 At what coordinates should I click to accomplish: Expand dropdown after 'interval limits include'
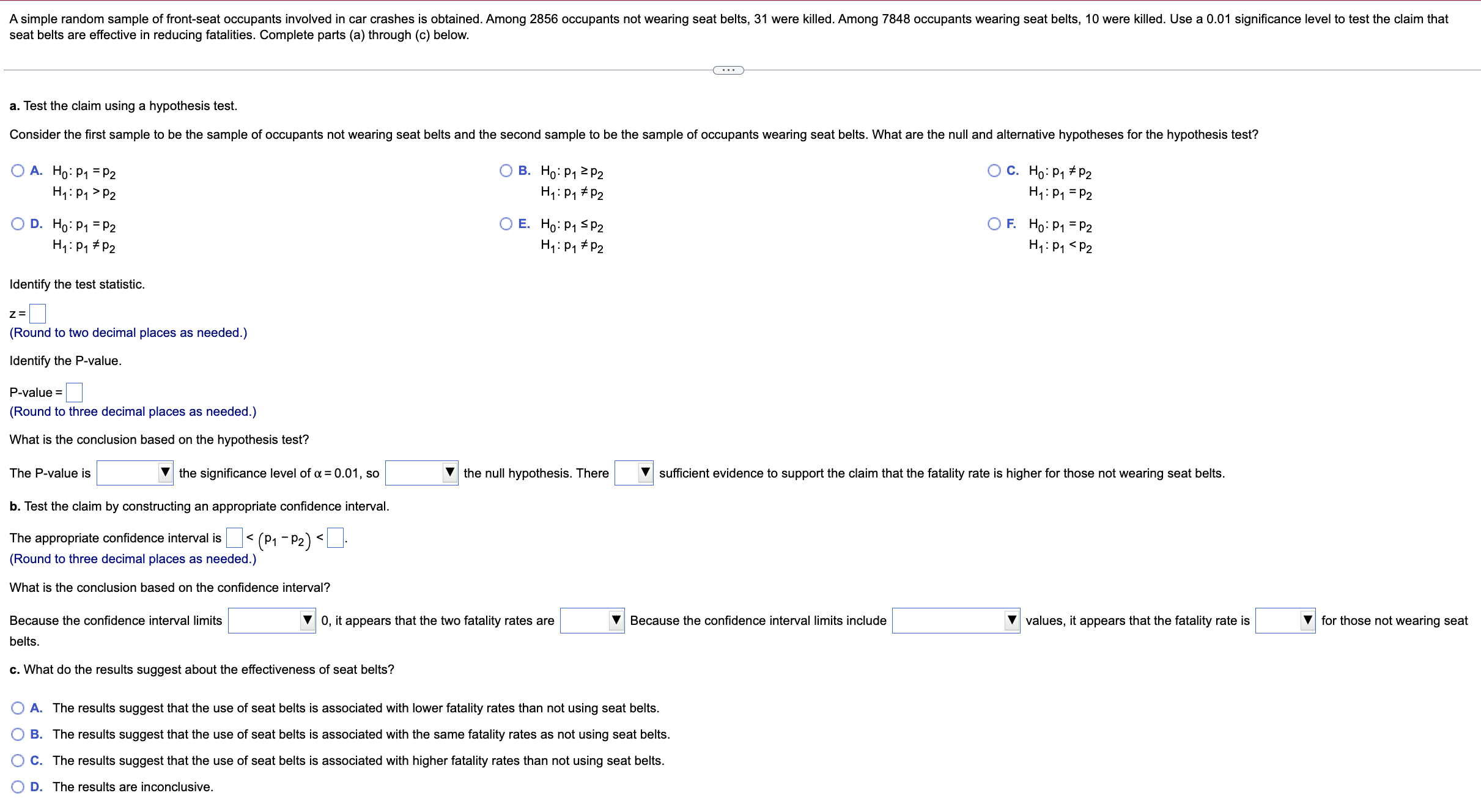[956, 621]
